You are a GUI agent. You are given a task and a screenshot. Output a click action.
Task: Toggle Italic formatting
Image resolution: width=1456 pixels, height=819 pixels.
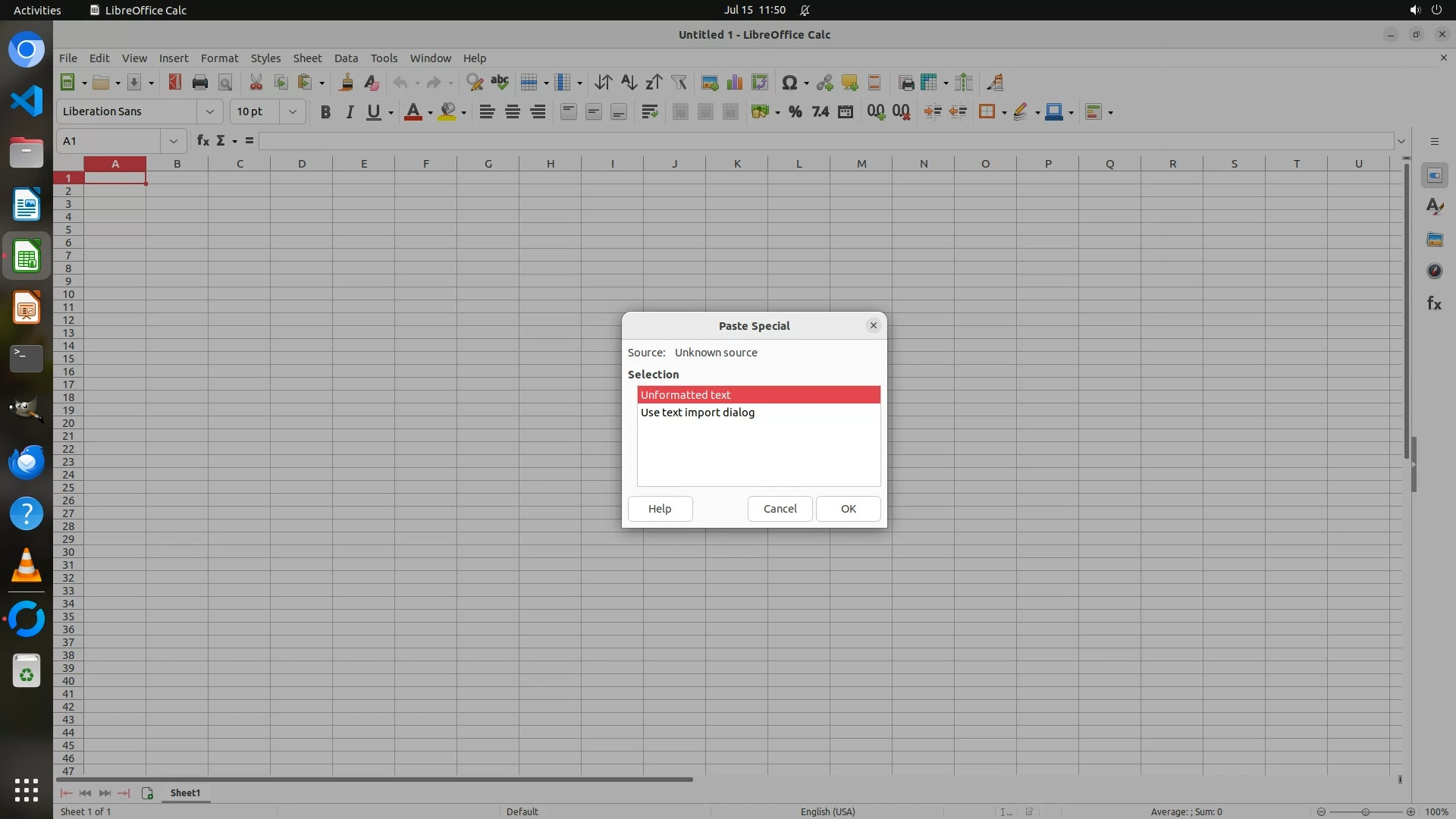click(x=350, y=111)
